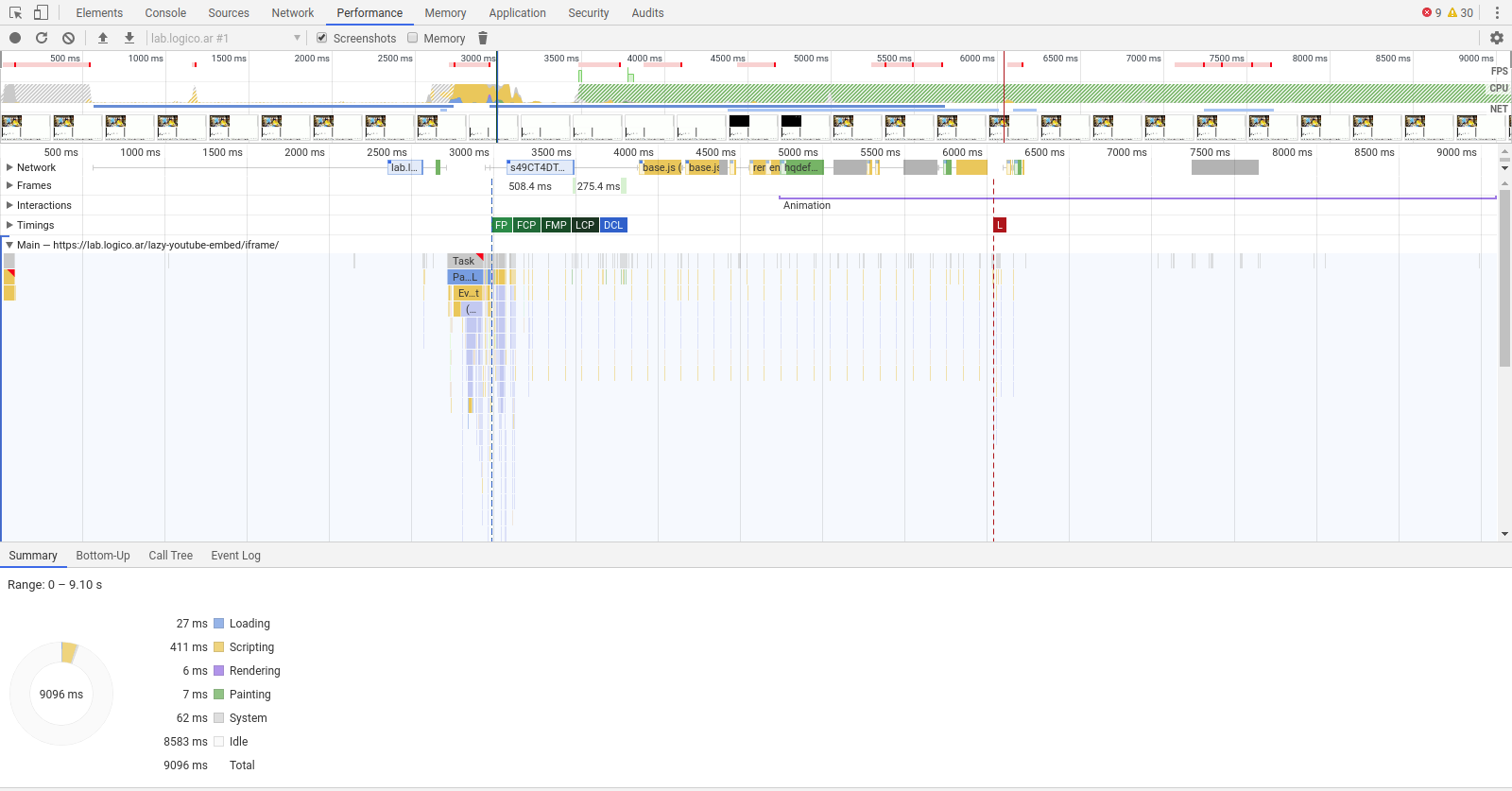
Task: Click the DCL timing marker
Action: coord(613,225)
